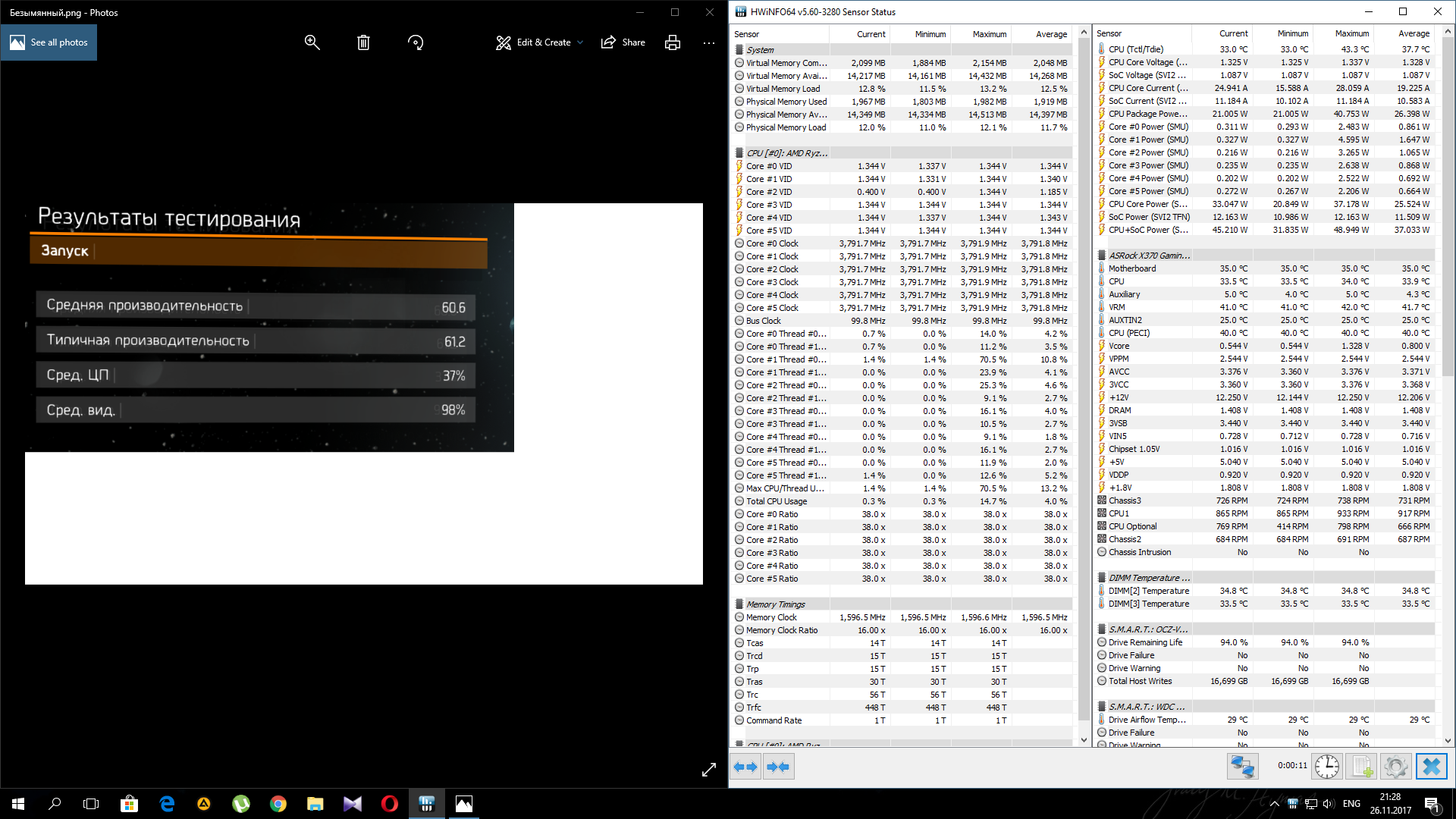1456x819 pixels.
Task: Rotate the image in Photos
Action: (x=415, y=42)
